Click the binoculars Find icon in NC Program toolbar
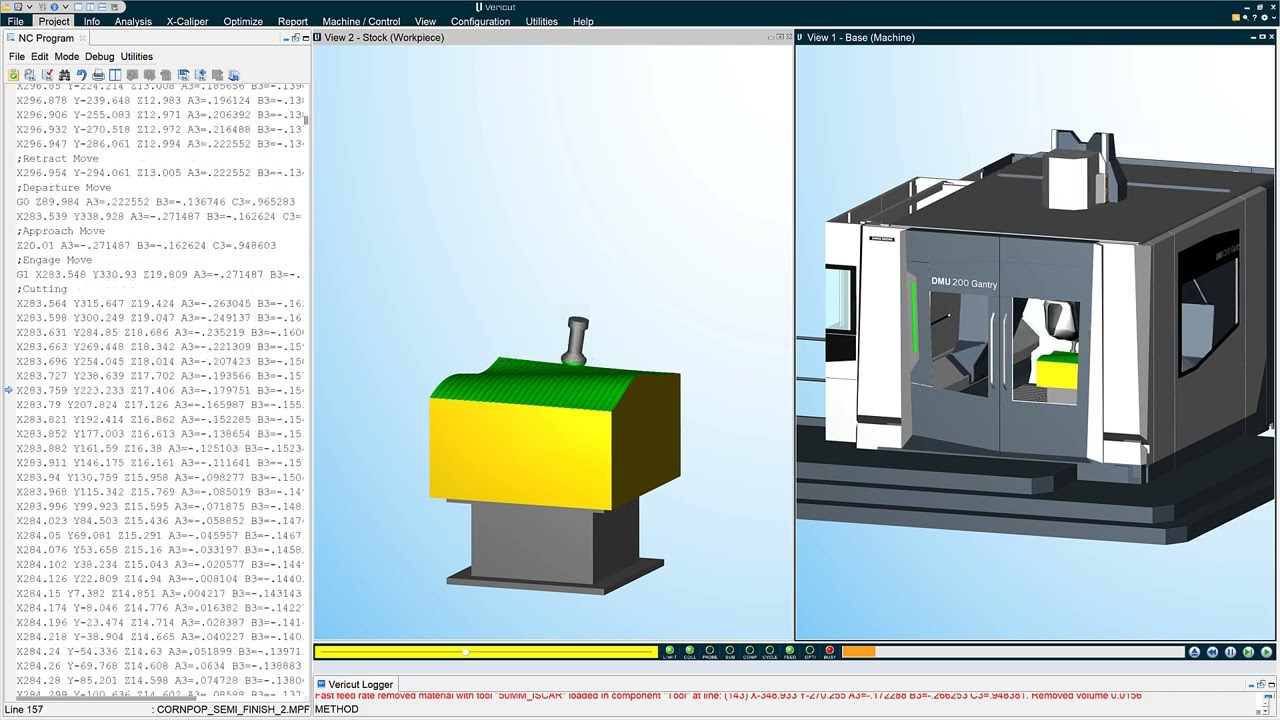 (x=64, y=75)
